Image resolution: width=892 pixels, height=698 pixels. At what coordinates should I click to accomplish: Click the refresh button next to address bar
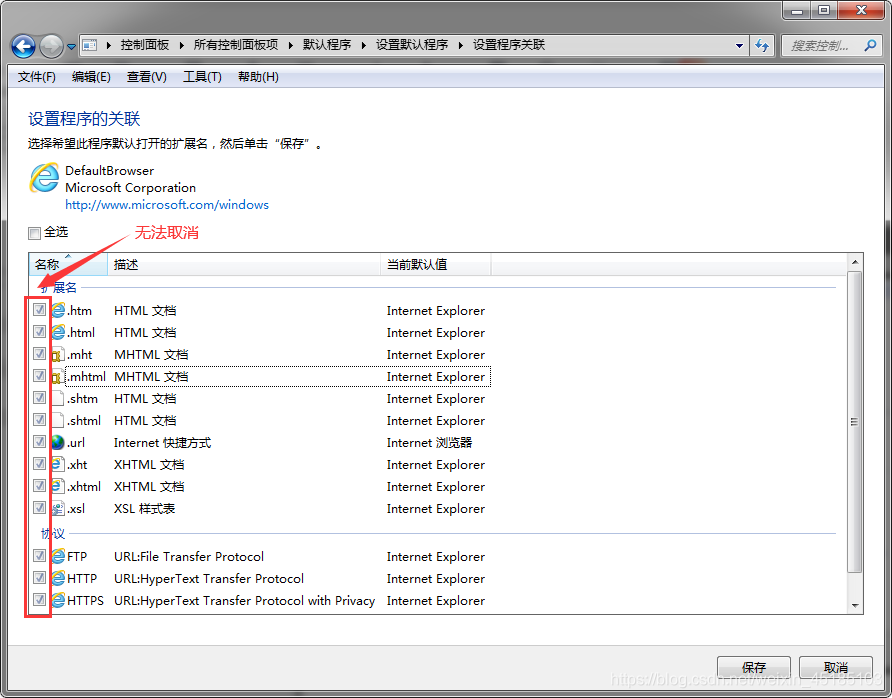(x=762, y=45)
